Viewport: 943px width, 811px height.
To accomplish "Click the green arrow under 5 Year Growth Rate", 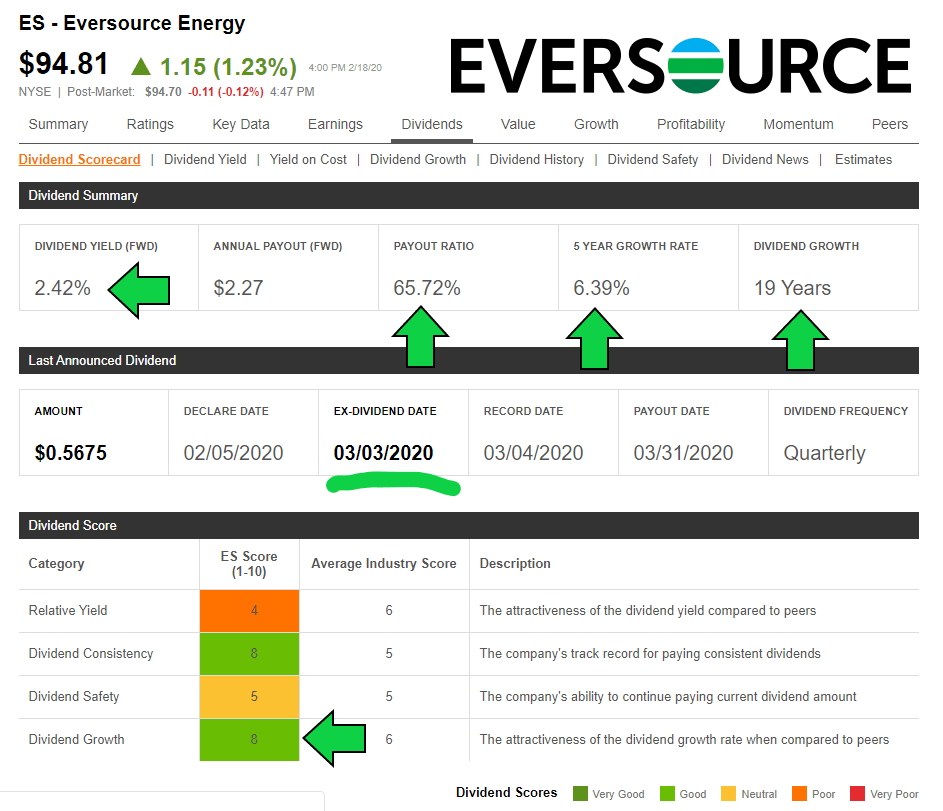I will click(x=598, y=337).
